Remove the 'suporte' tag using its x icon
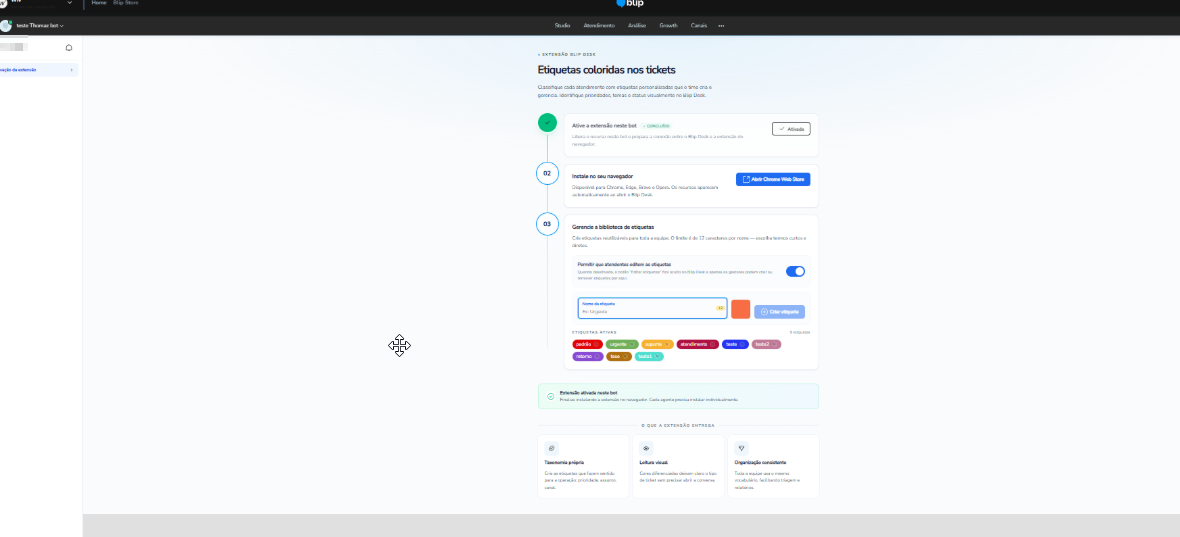Viewport: 1180px width, 537px height. pyautogui.click(x=667, y=344)
